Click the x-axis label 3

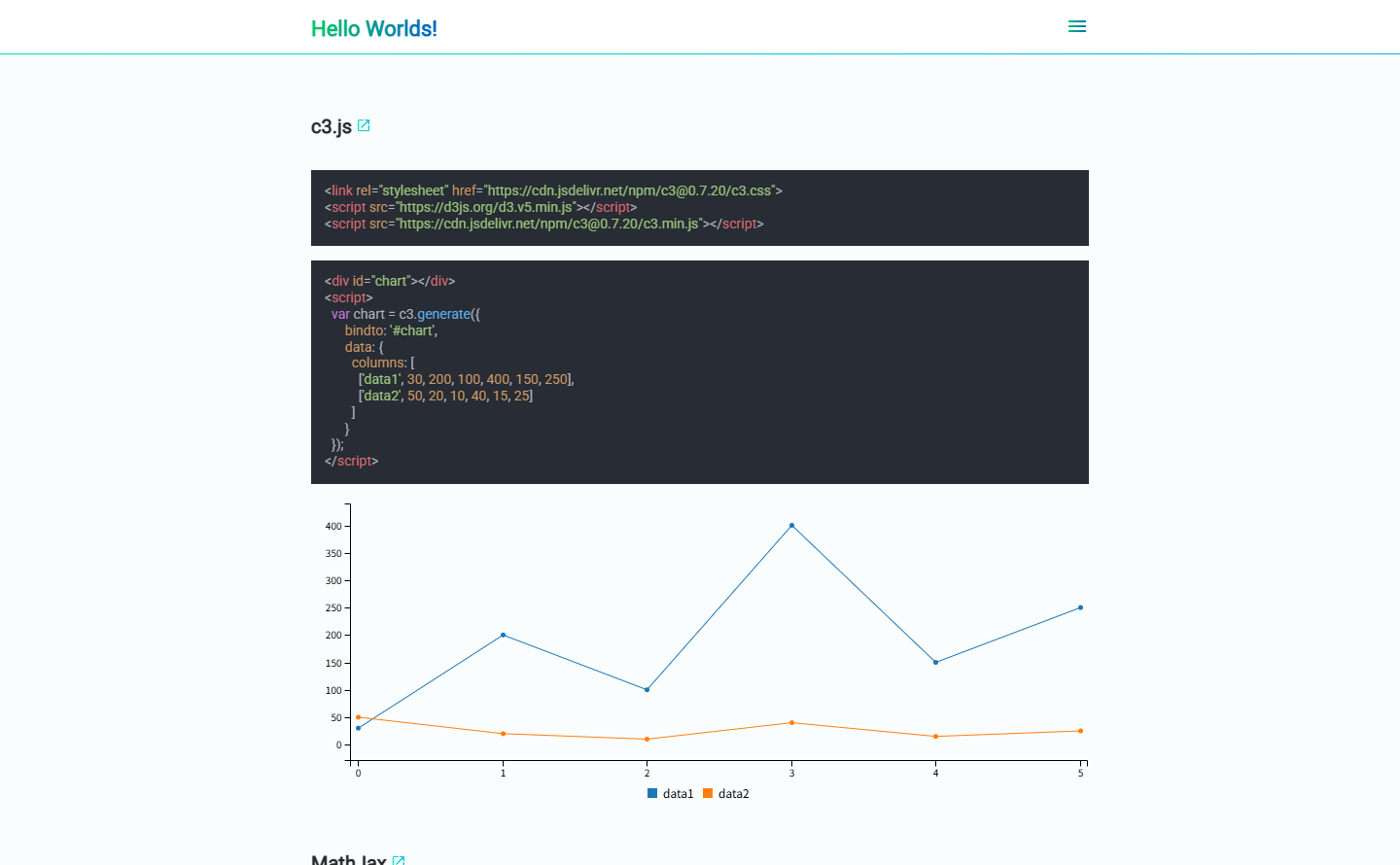[791, 774]
